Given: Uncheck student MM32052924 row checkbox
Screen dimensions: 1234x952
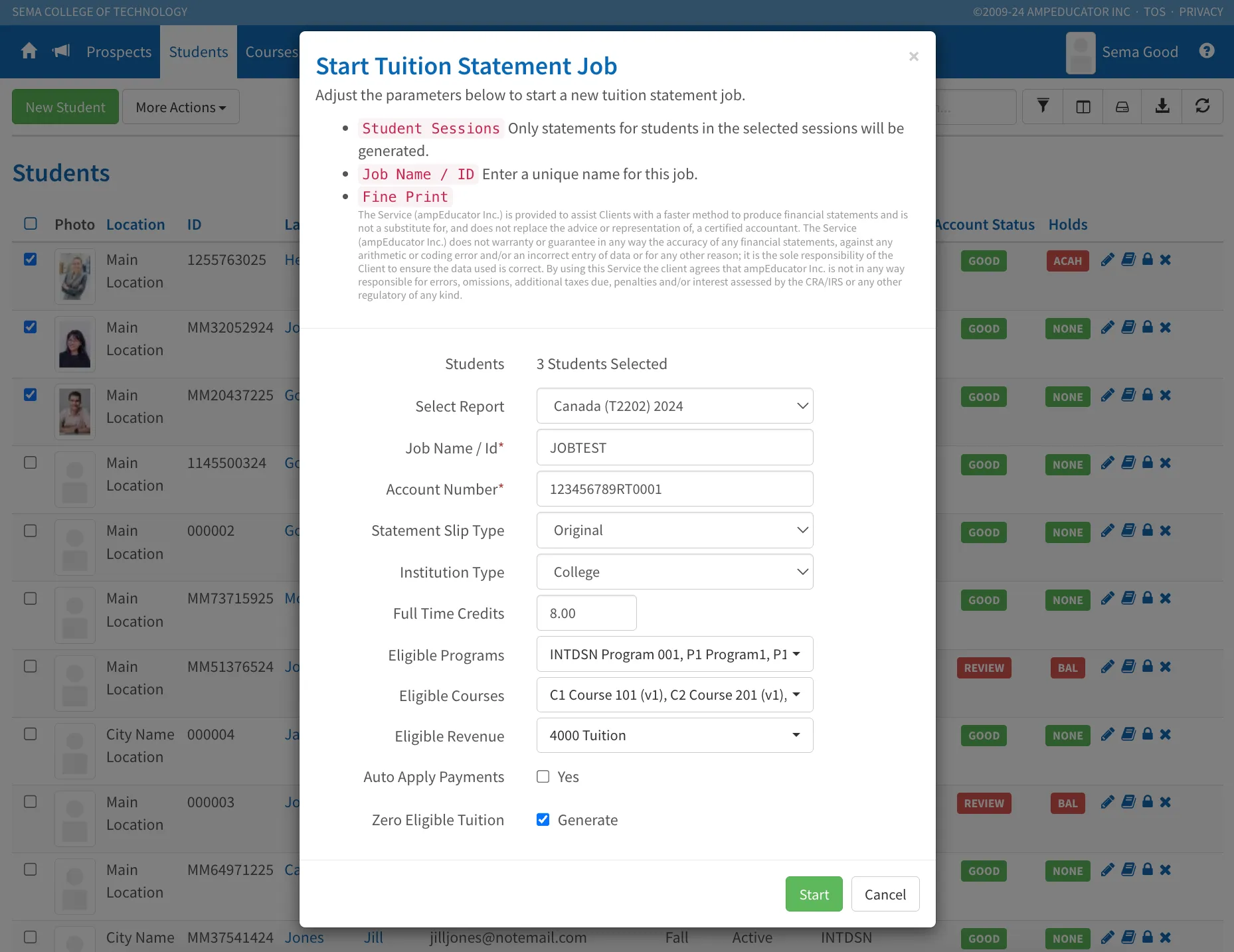Looking at the screenshot, I should point(31,327).
